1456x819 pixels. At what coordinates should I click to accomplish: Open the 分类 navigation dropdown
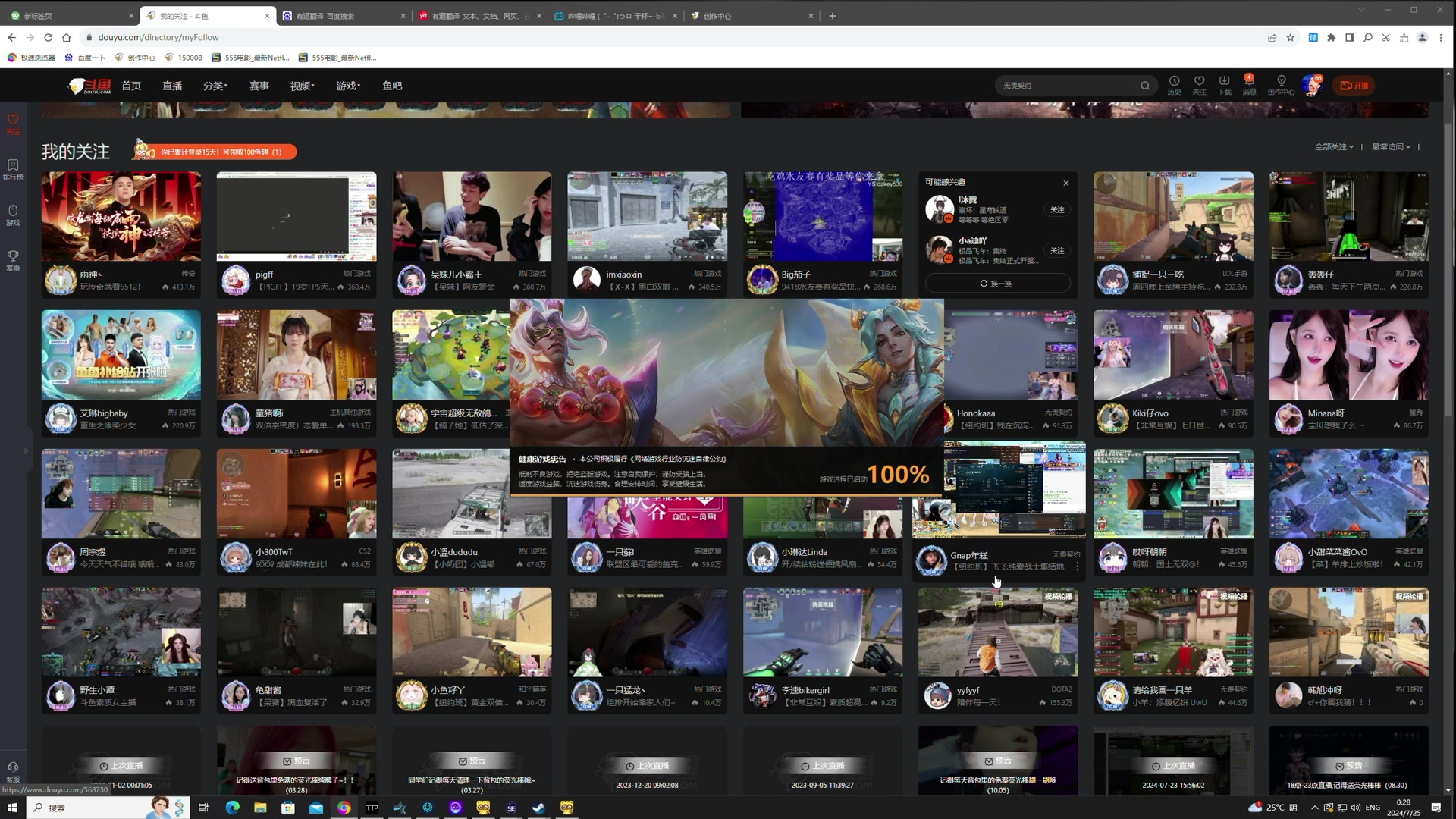click(x=215, y=86)
